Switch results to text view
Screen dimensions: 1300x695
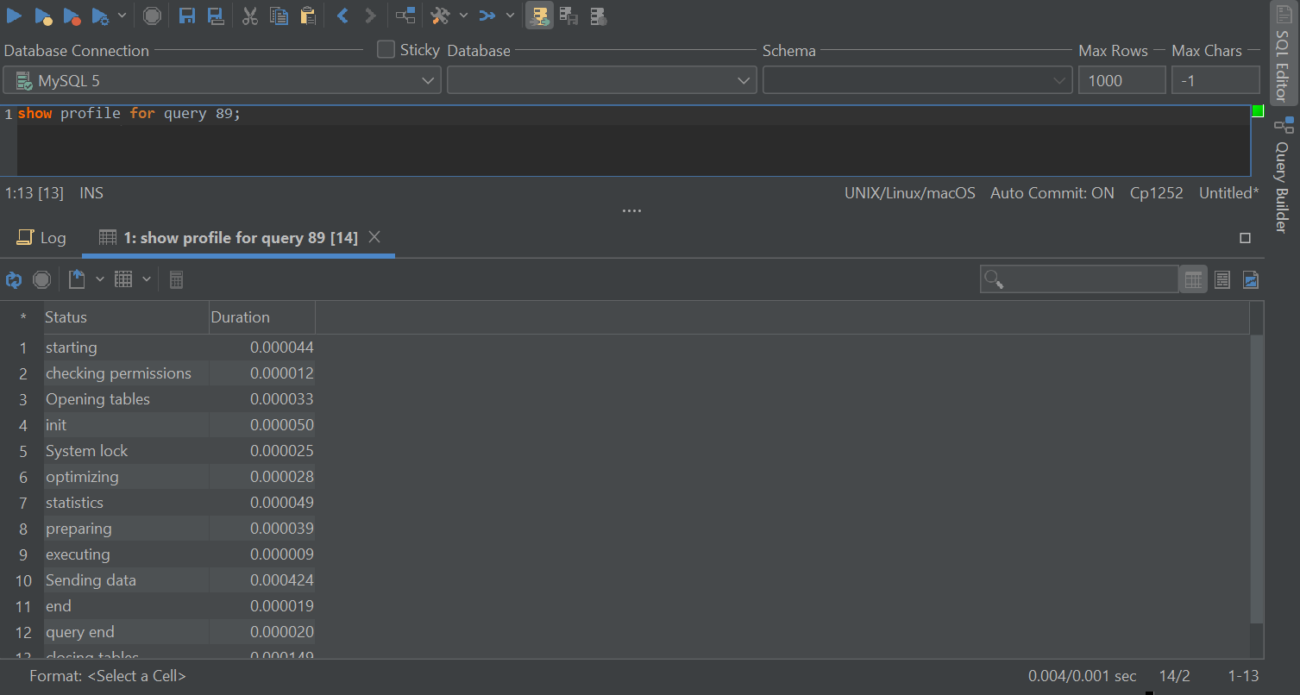point(1222,279)
